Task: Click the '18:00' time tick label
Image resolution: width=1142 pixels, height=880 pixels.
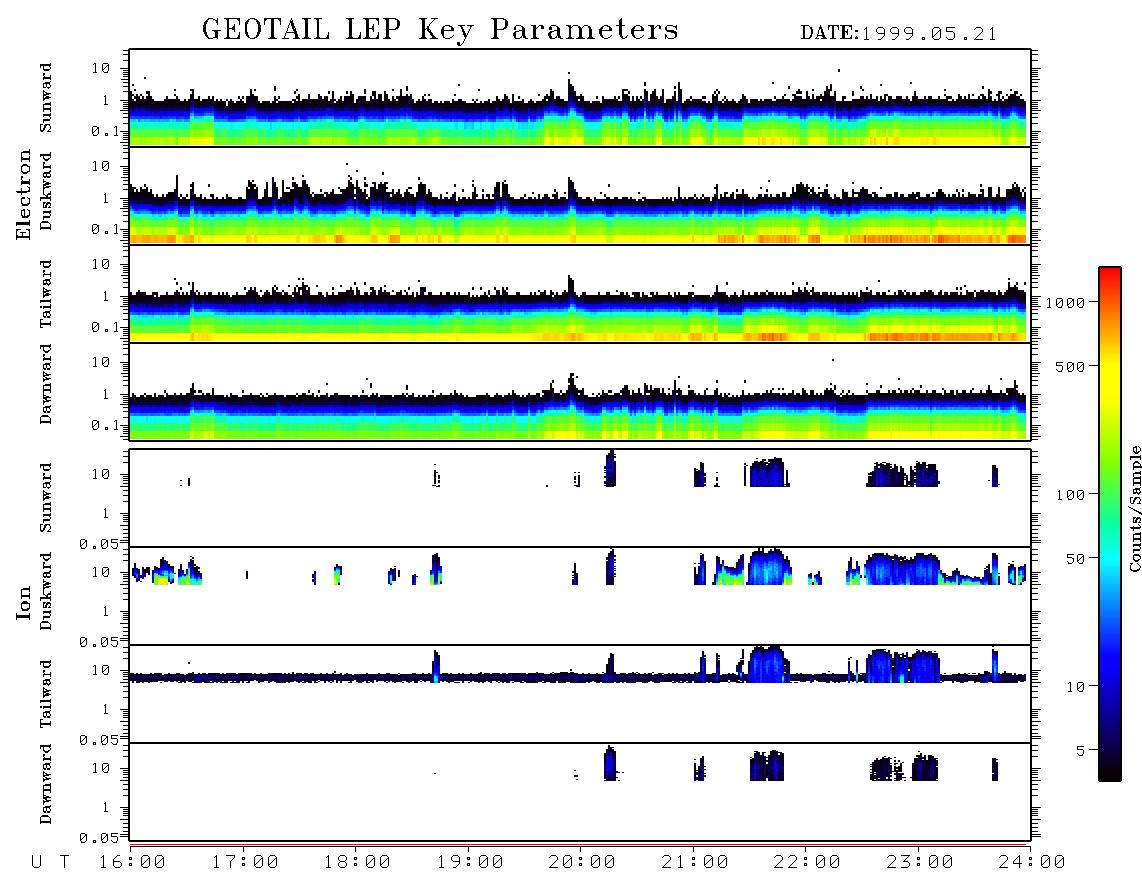Action: (x=357, y=863)
